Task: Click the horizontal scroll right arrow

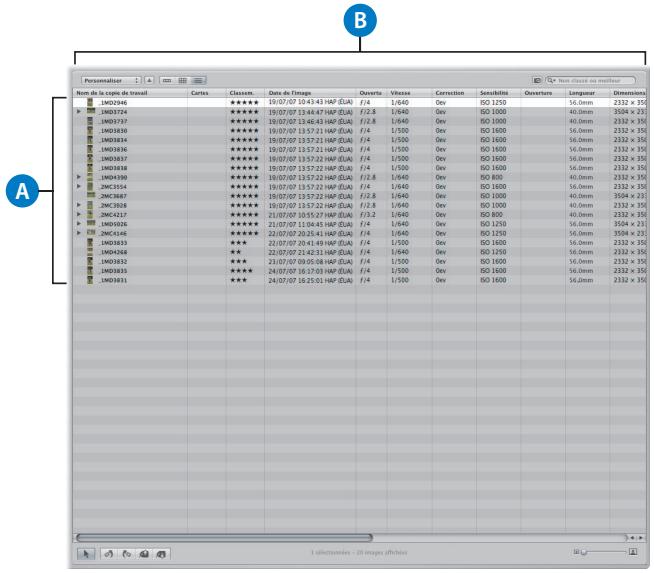Action: pyautogui.click(x=641, y=538)
